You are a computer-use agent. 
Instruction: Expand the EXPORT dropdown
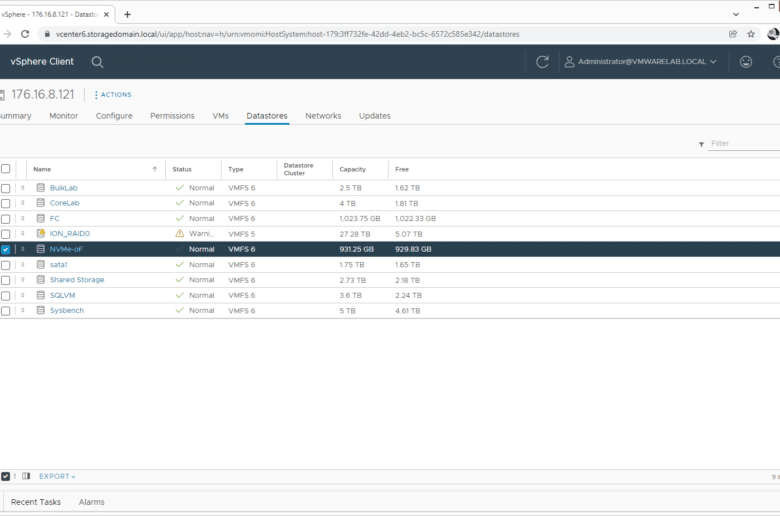pyautogui.click(x=57, y=476)
